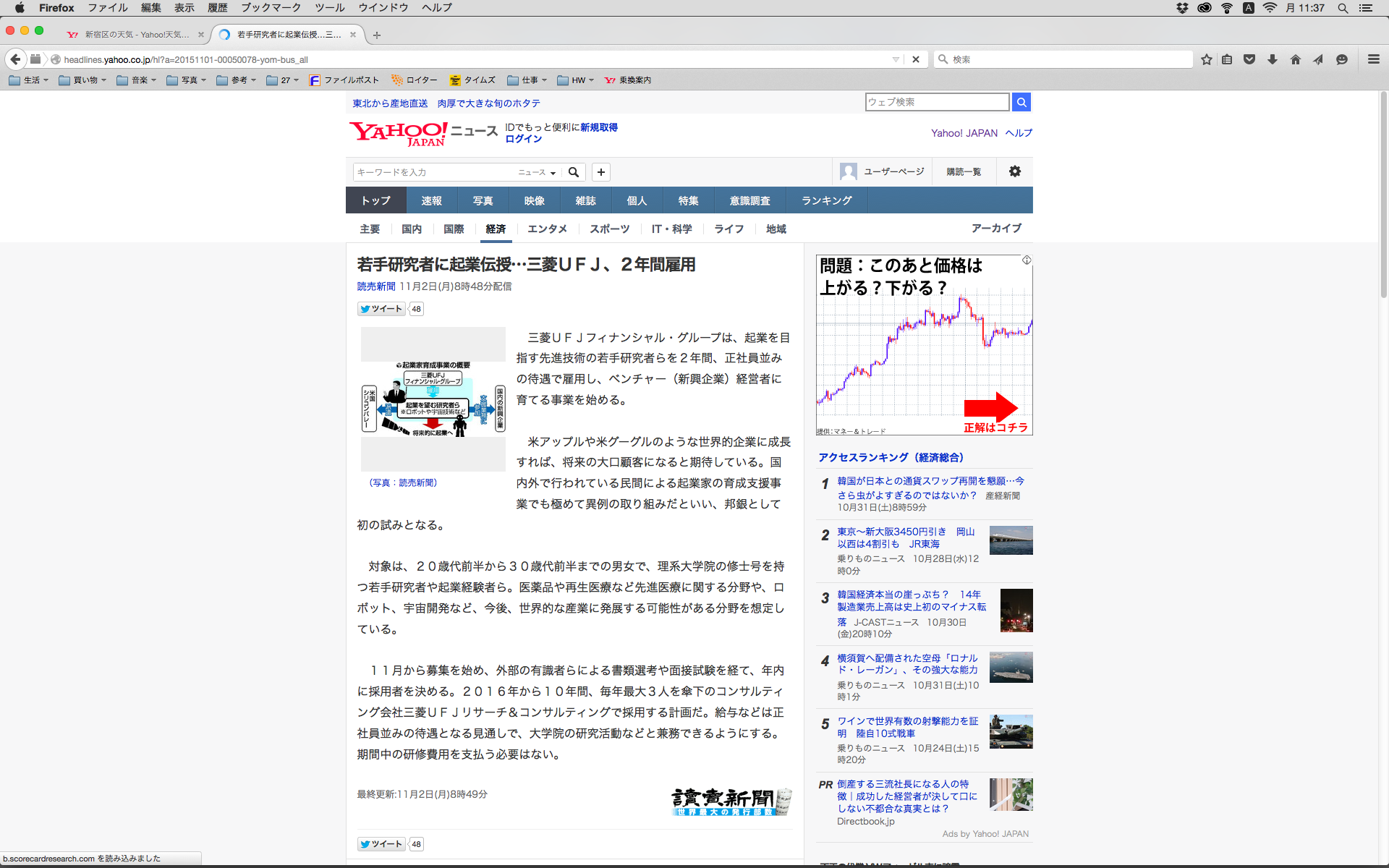Screen dimensions: 1389x868
Task: Go to the Firefox home icon
Action: 1296,59
